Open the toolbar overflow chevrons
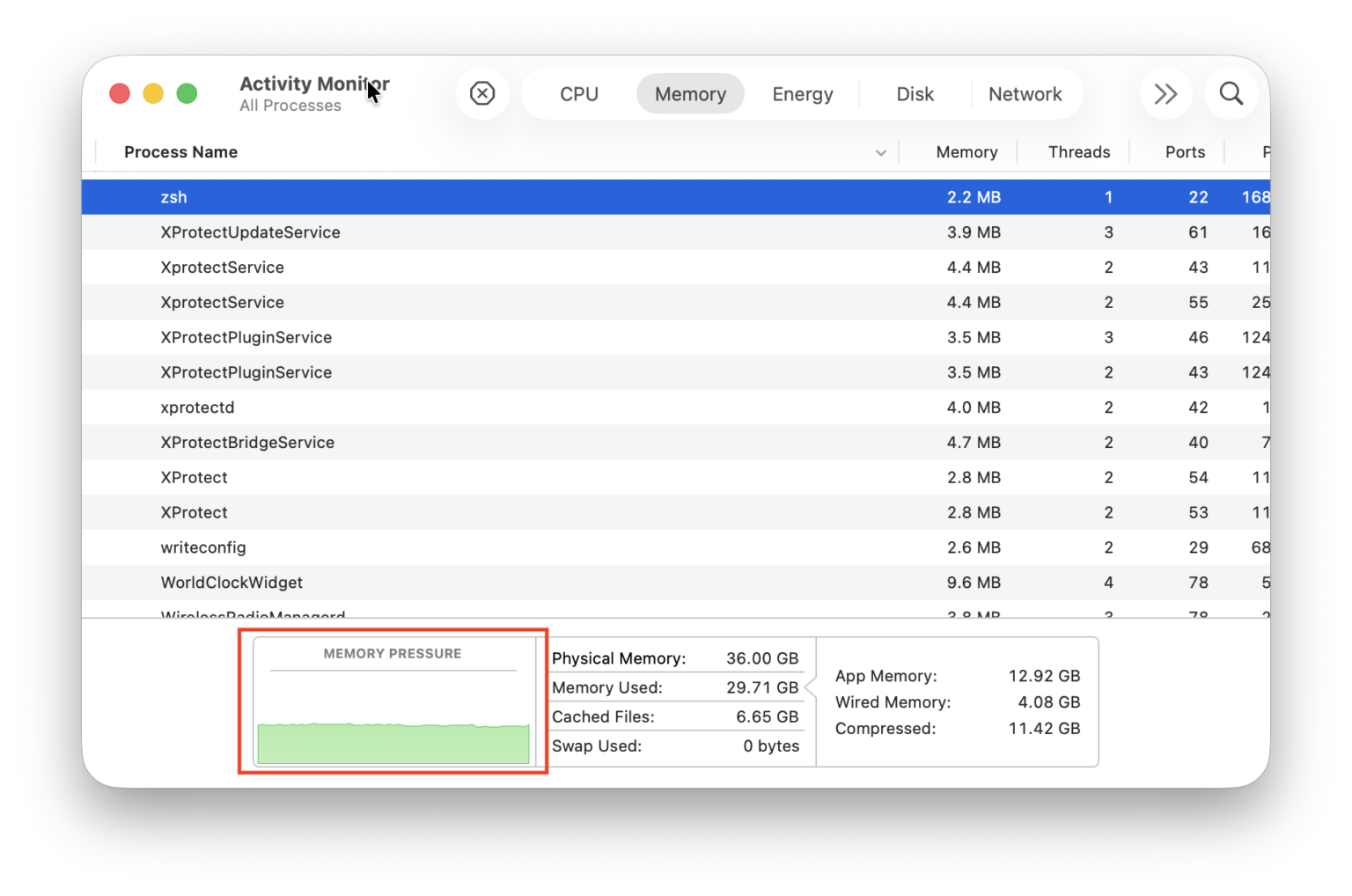This screenshot has width=1352, height=896. [1165, 93]
